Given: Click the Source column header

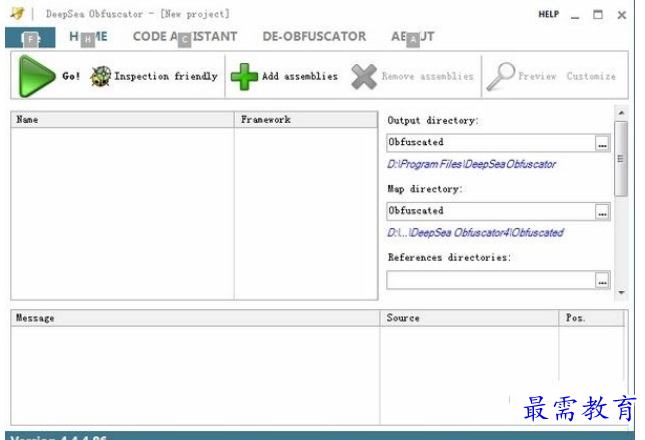Looking at the screenshot, I should pos(469,318).
